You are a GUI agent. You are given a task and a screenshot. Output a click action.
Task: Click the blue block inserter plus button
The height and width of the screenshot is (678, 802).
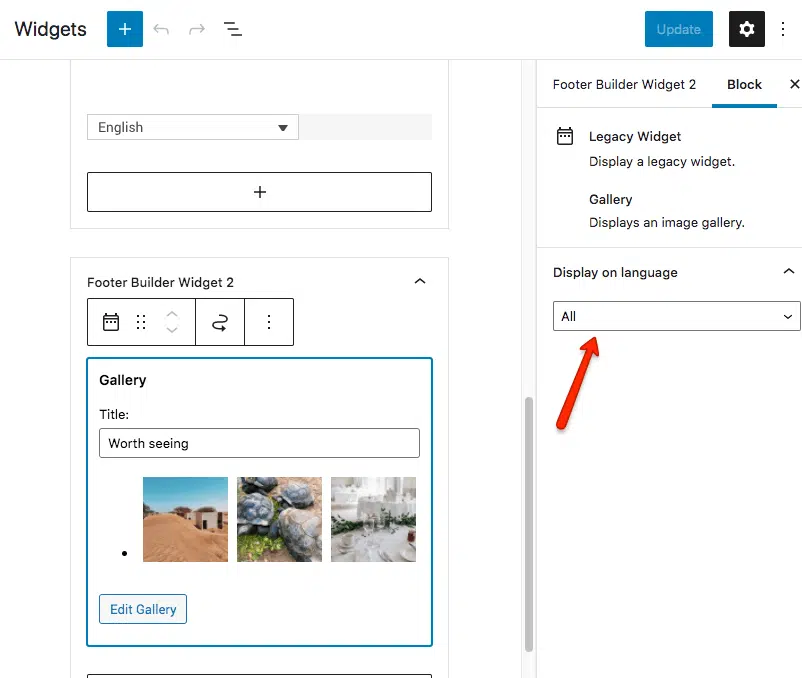[125, 29]
